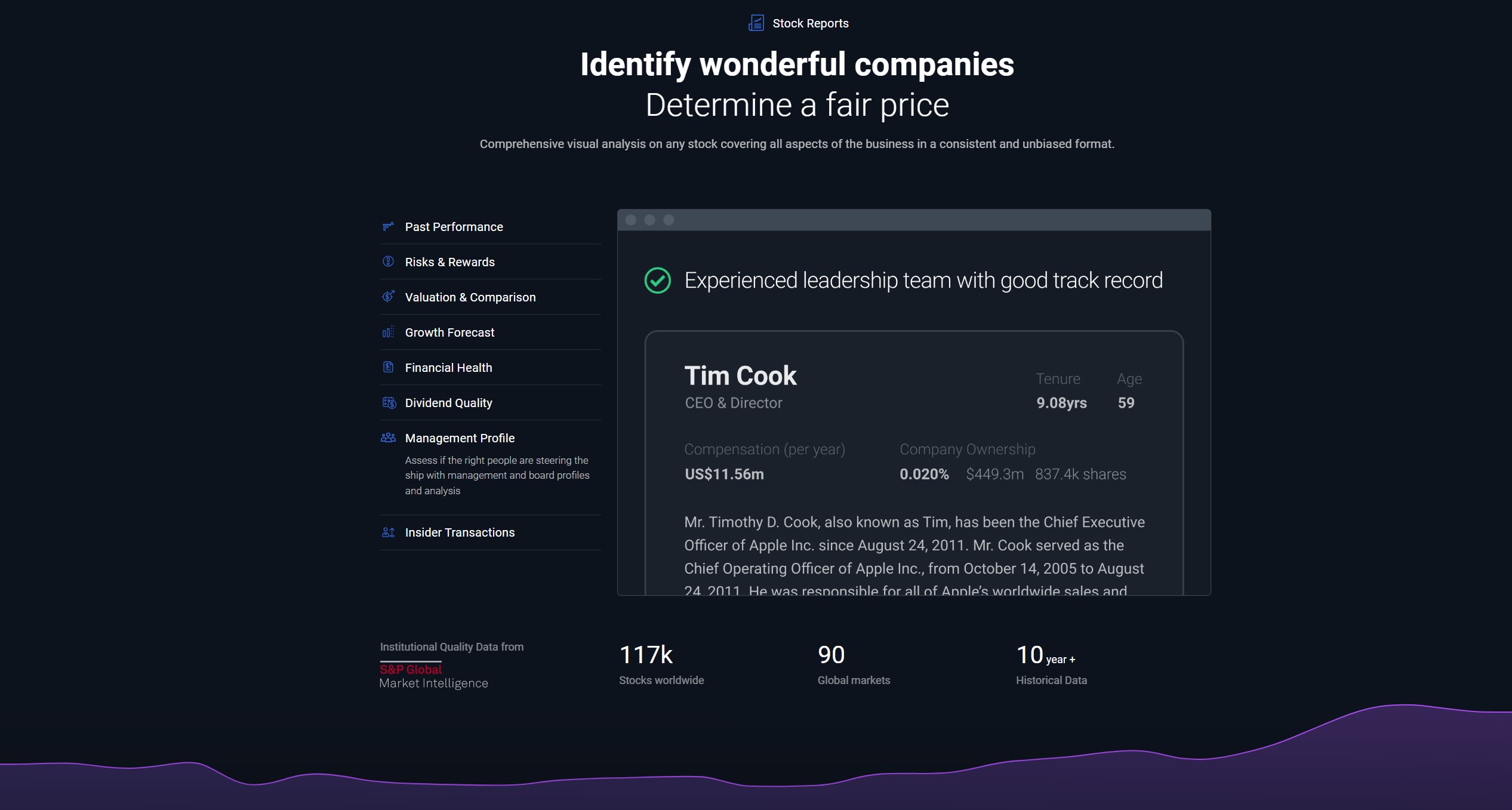The image size is (1512, 810).
Task: Click the Past Performance chart icon
Action: [388, 226]
